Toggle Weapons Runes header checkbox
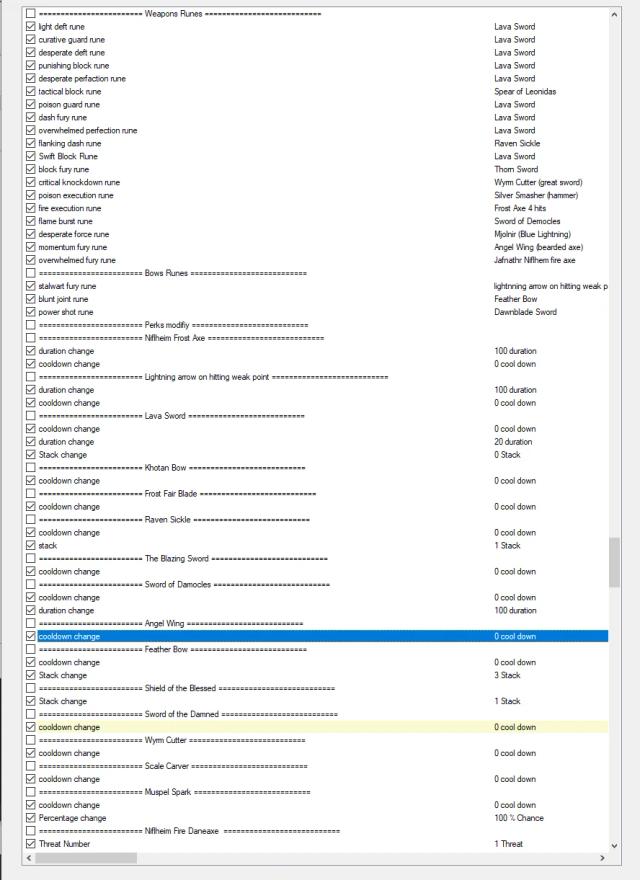Image resolution: width=640 pixels, height=880 pixels. click(x=31, y=13)
